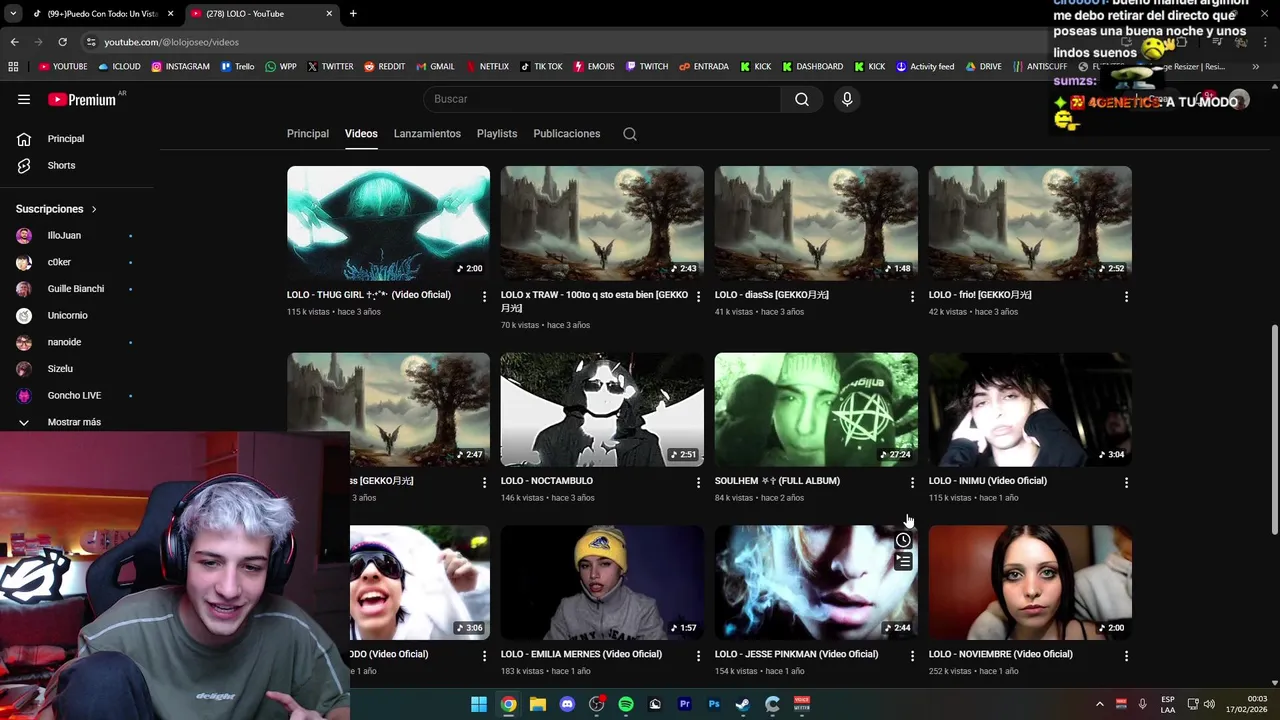Open options menu for LOLO - frio! video

[x=1126, y=297]
